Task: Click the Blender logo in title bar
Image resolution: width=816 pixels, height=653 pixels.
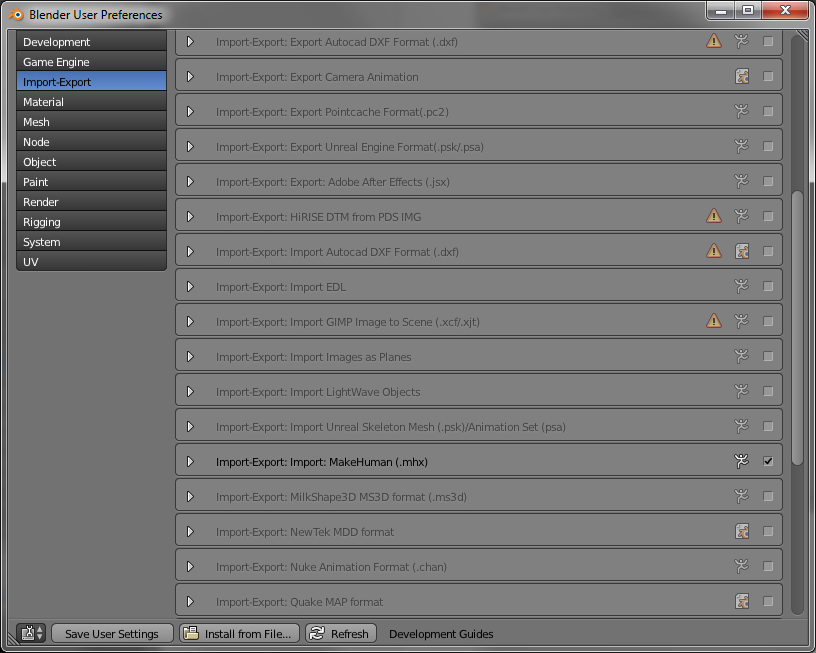Action: tap(16, 15)
